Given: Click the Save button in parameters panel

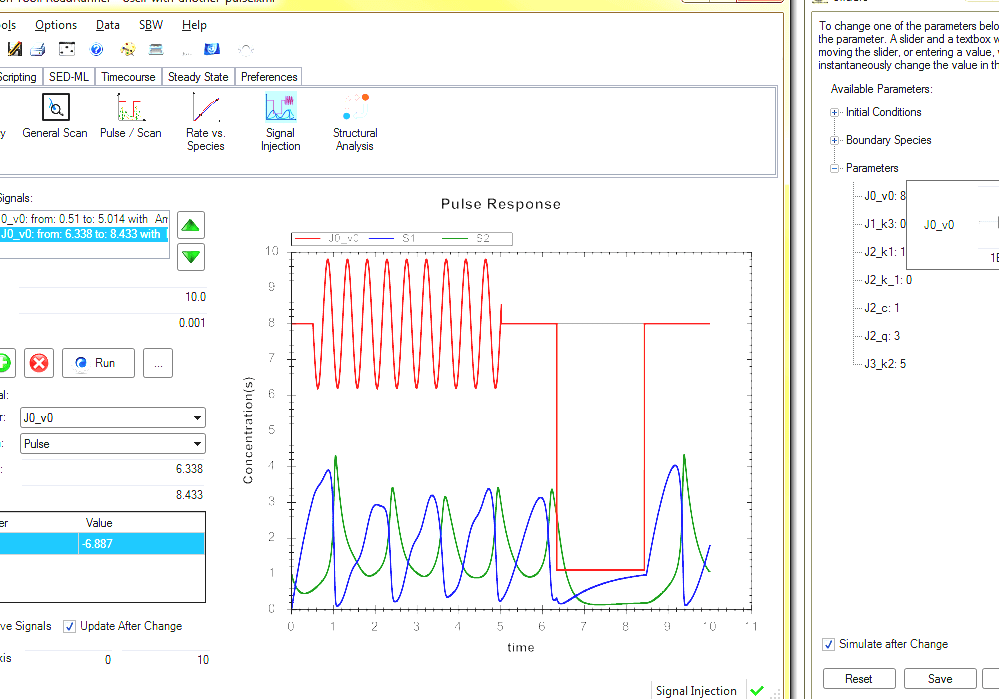Looking at the screenshot, I should (939, 678).
